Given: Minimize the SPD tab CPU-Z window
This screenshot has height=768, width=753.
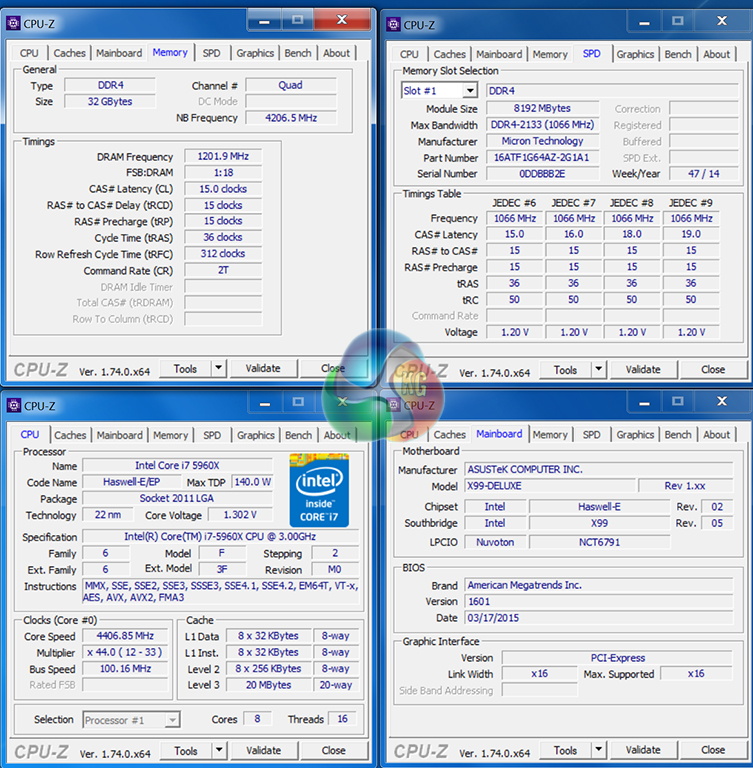Looking at the screenshot, I should (644, 22).
